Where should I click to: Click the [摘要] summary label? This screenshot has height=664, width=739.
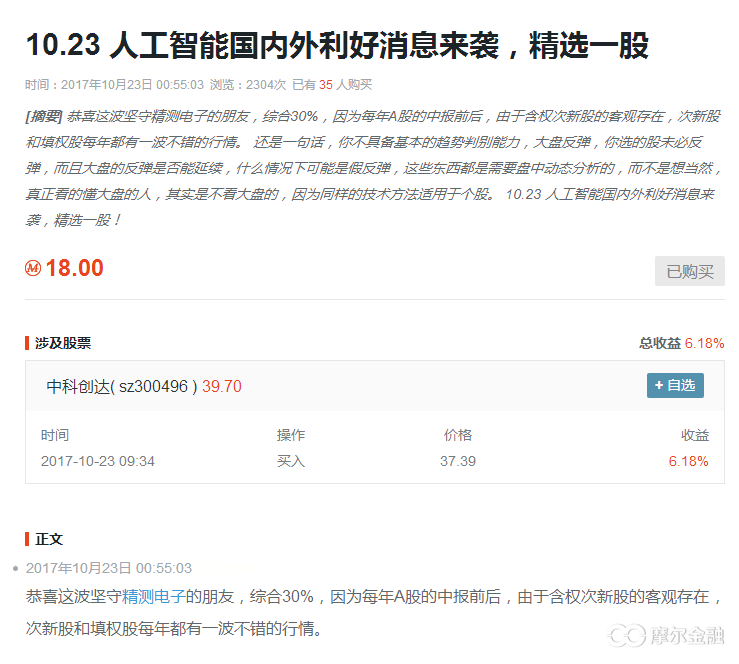pyautogui.click(x=44, y=116)
